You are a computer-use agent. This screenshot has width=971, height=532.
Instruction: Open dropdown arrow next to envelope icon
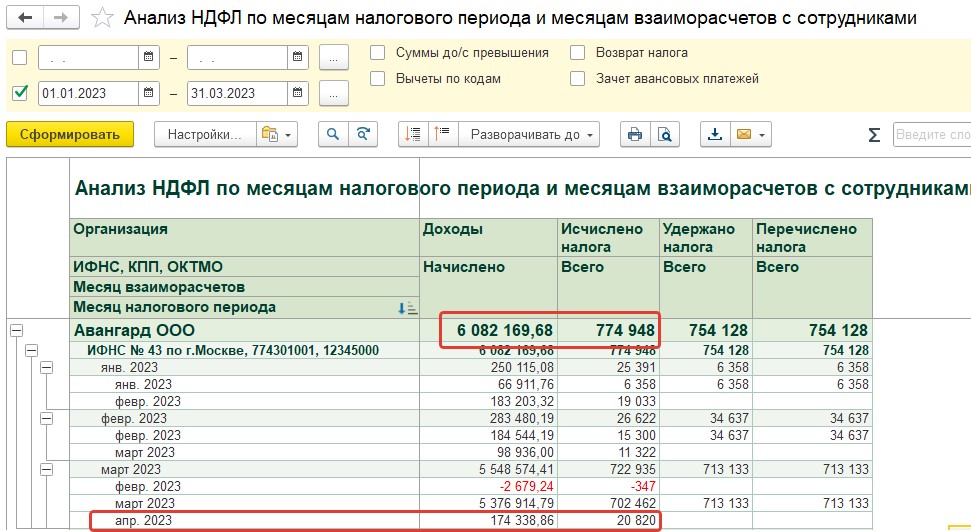coord(762,134)
